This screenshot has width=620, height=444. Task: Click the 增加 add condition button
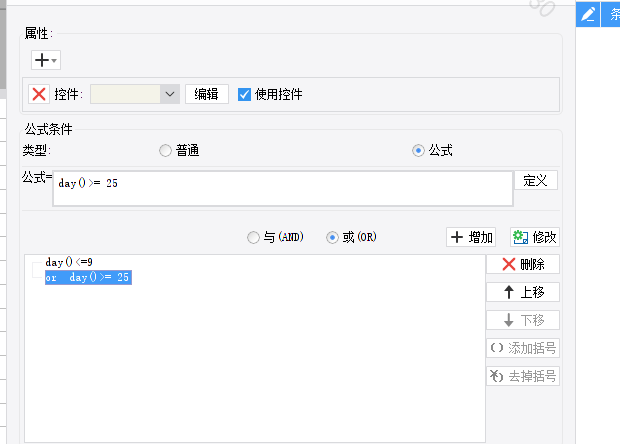click(x=471, y=237)
